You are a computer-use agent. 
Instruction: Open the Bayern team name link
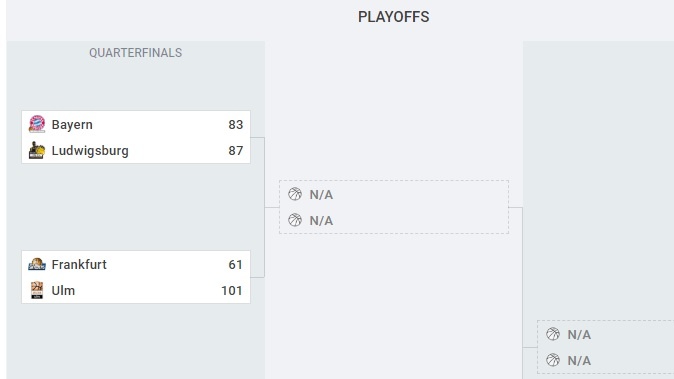[72, 125]
